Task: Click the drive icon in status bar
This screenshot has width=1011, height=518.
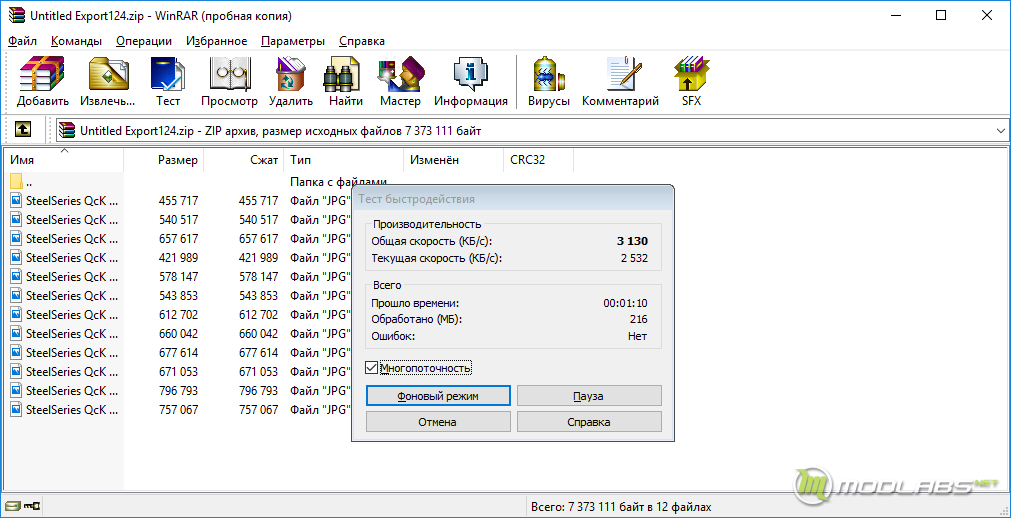Action: click(12, 506)
